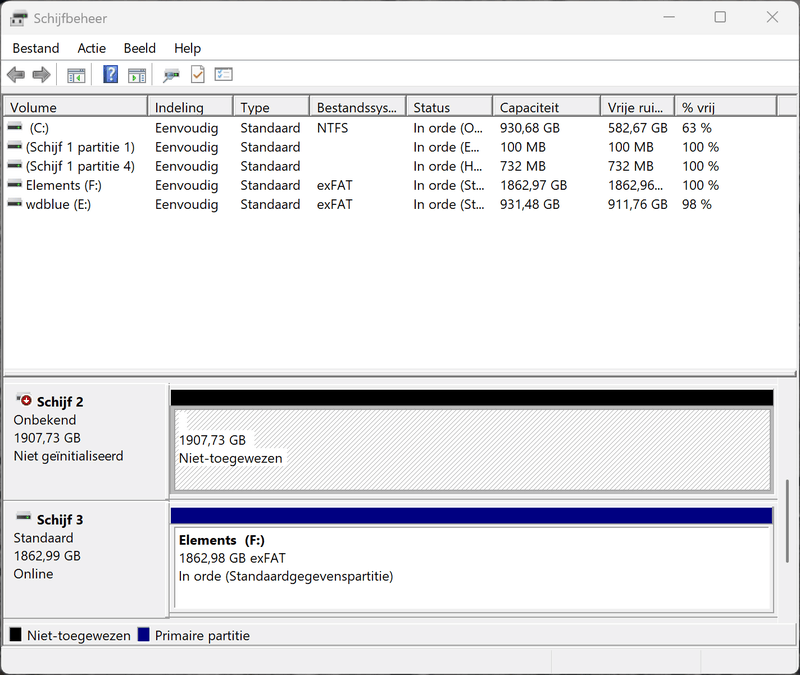Sort by the Vrije rui... column header
This screenshot has height=675, width=800.
[x=638, y=107]
